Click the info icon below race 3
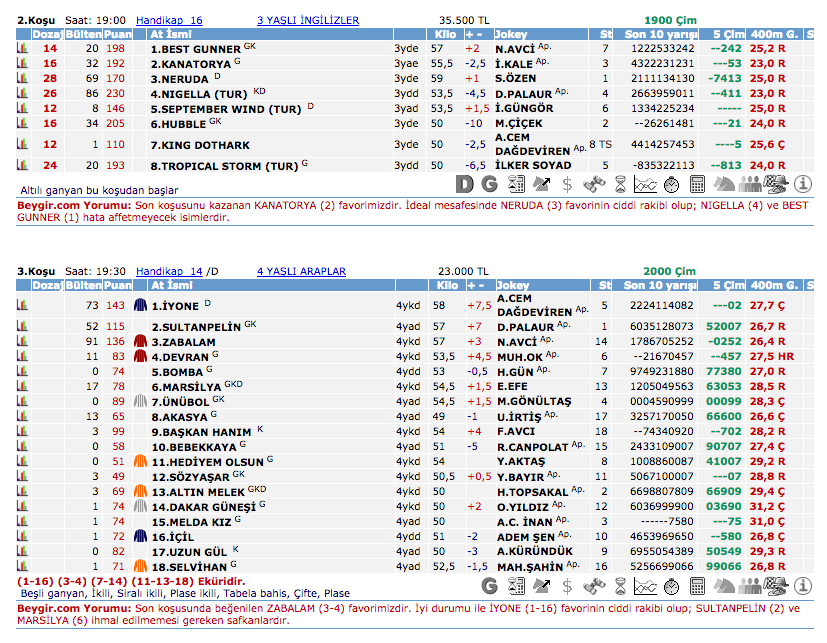The width and height of the screenshot is (827, 643). (802, 585)
